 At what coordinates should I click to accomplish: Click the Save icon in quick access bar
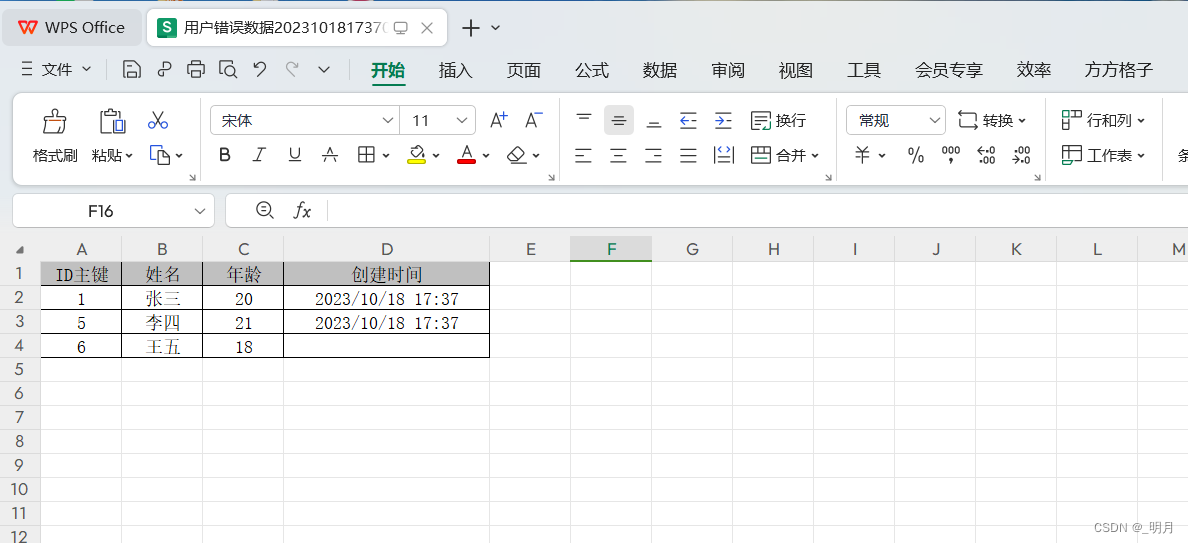click(x=132, y=70)
